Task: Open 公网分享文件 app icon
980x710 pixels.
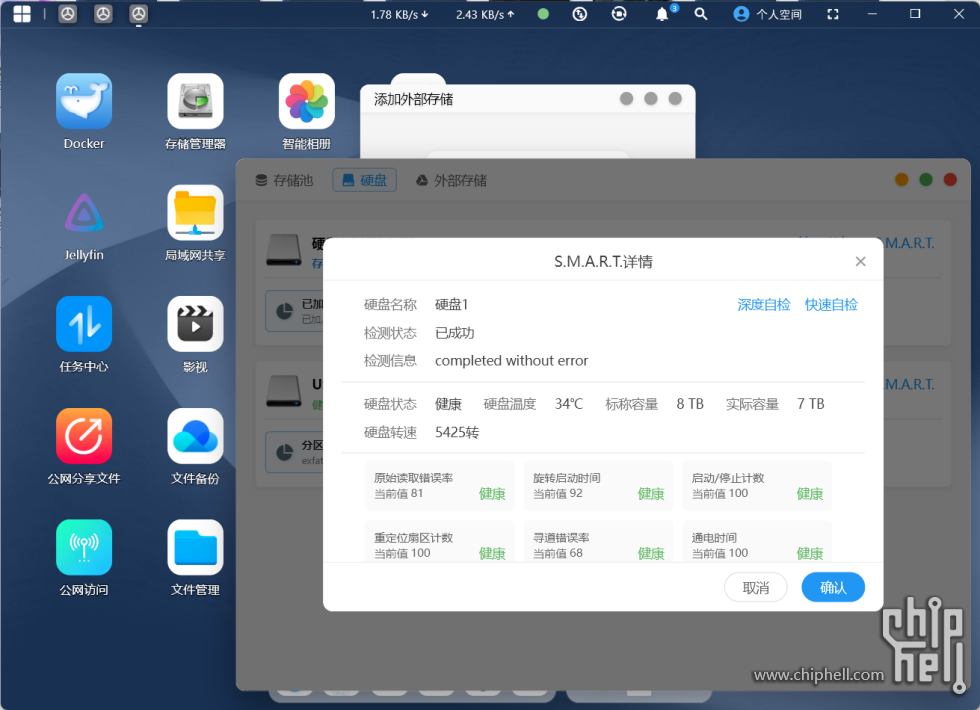Action: [84, 436]
